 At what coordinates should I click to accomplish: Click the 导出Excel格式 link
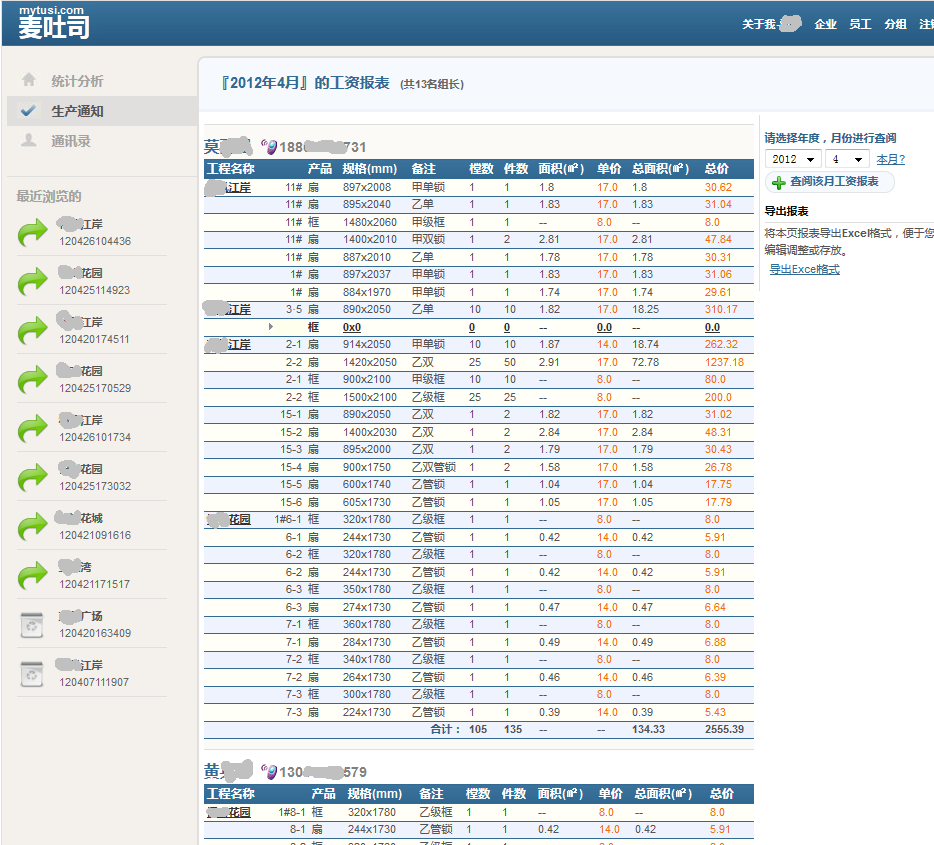804,270
